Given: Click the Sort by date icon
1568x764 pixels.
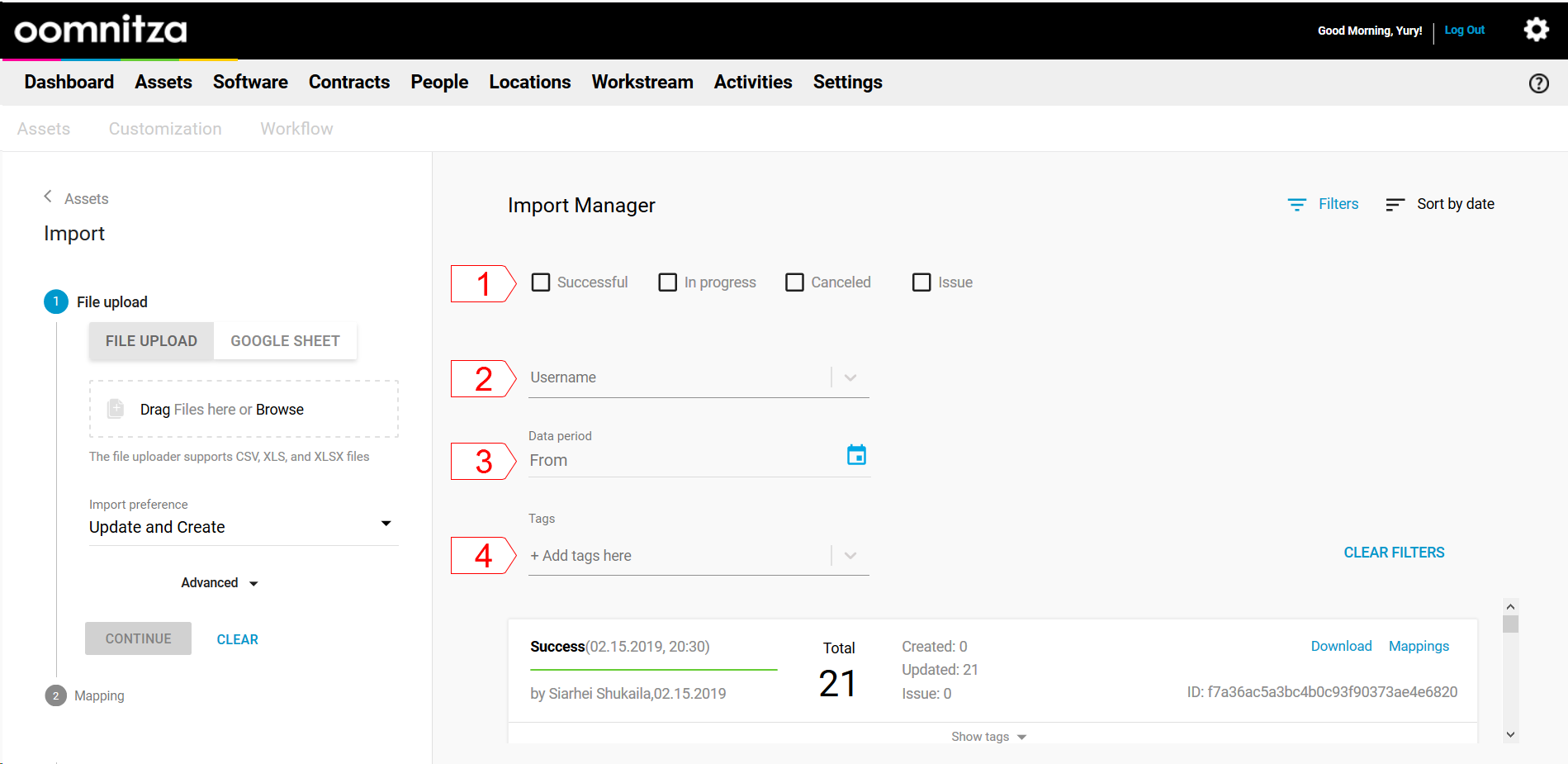Looking at the screenshot, I should 1395,204.
